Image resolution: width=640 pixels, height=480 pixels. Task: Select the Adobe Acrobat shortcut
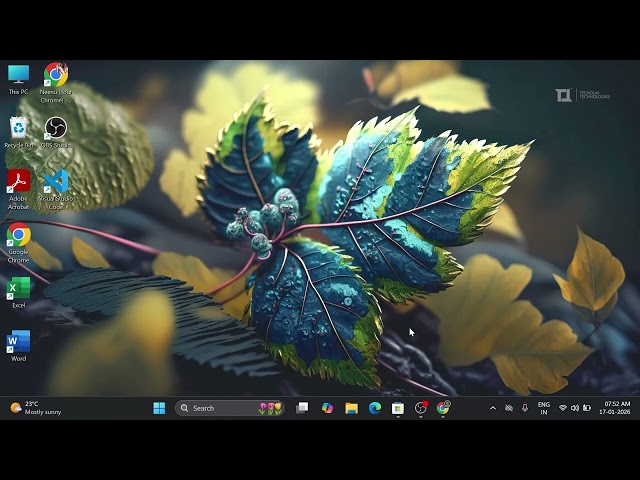[x=18, y=189]
